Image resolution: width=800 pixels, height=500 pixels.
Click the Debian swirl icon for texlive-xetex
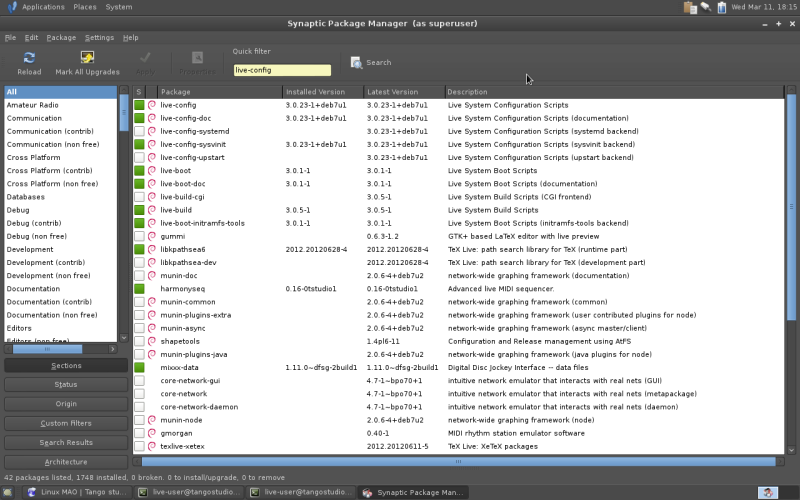pos(152,446)
